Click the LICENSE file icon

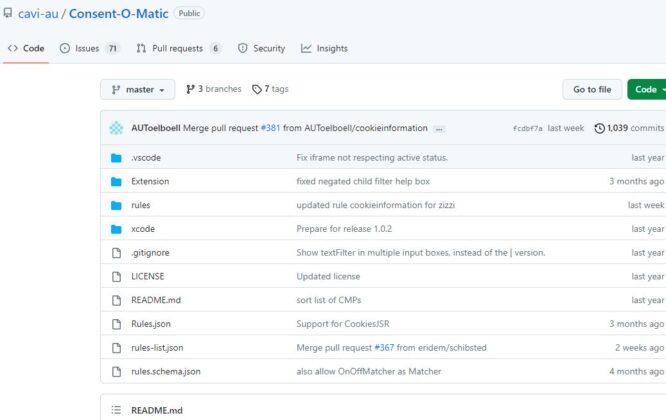pos(116,276)
